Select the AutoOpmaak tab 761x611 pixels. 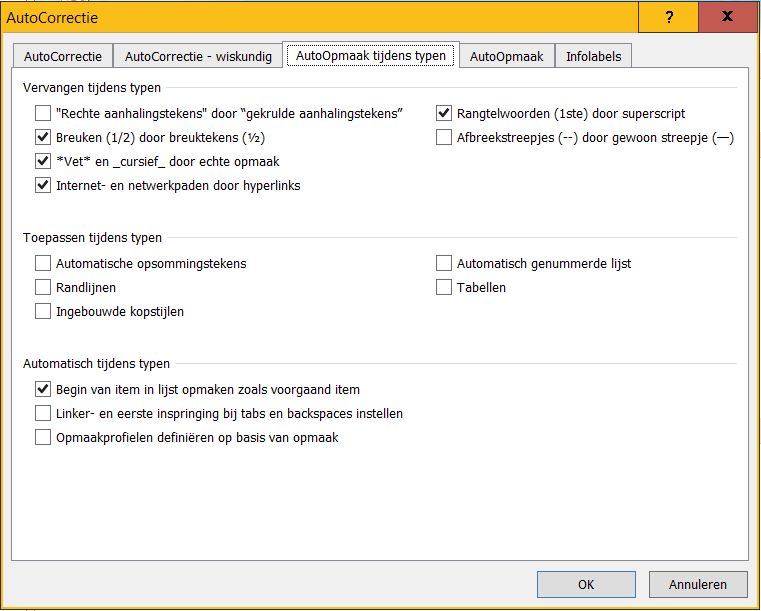point(506,57)
